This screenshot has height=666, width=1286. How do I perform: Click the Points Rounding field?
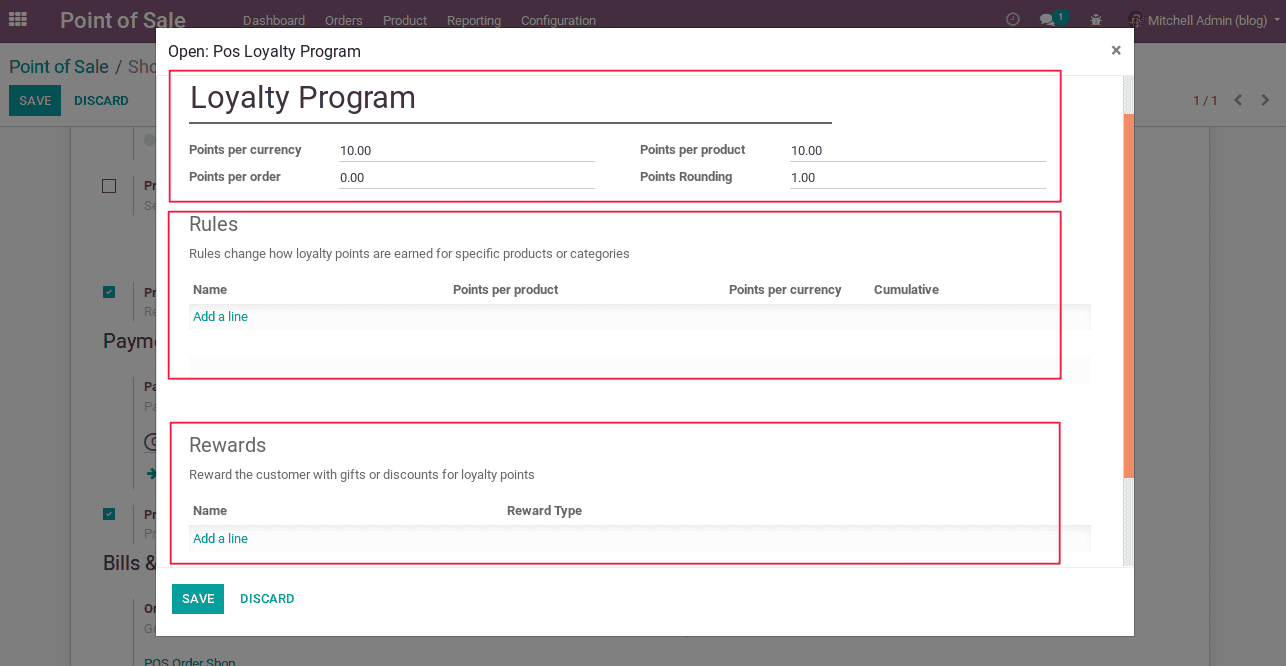click(918, 178)
